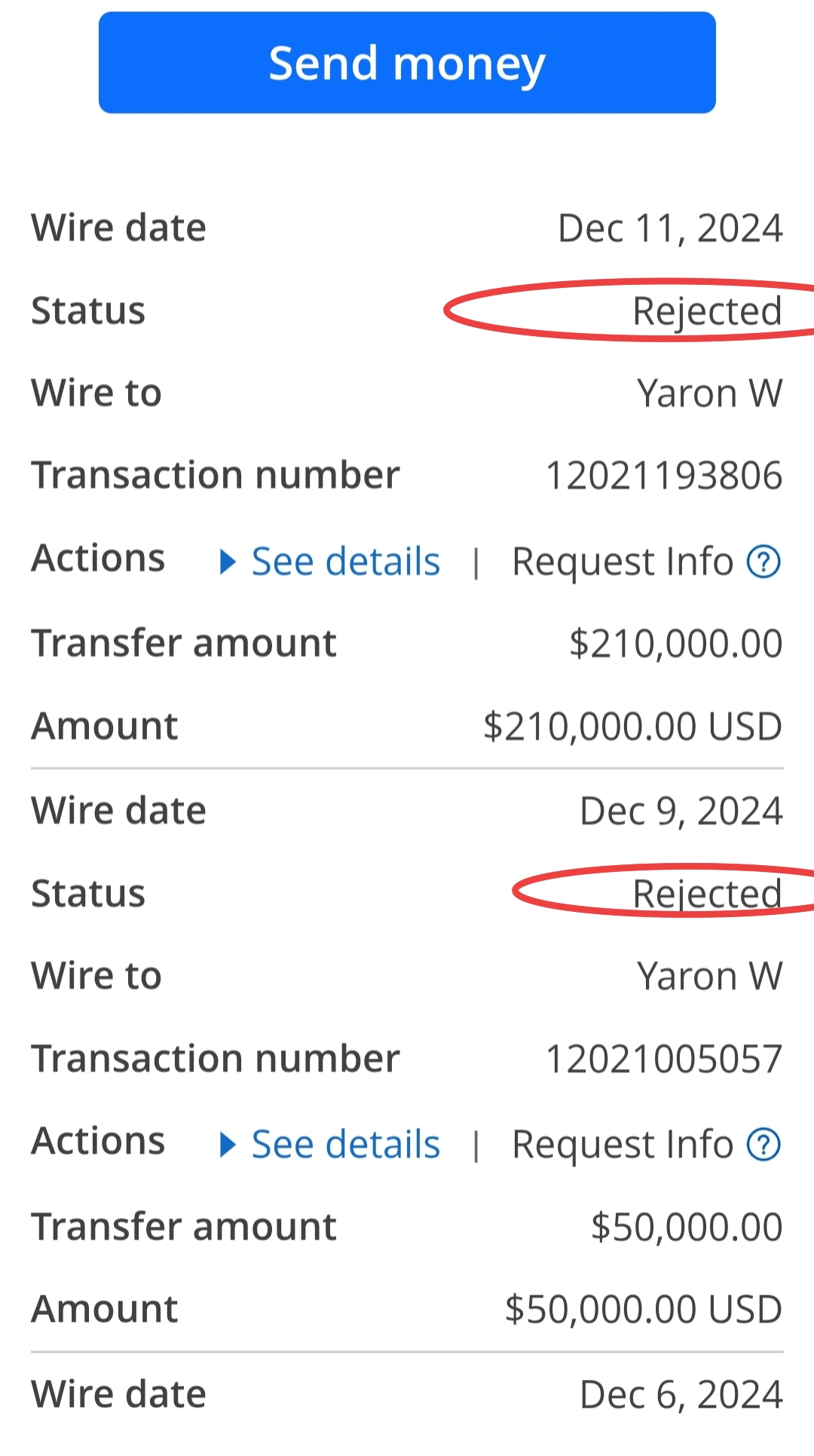Click Request Info for Dec 9 wire

623,1145
